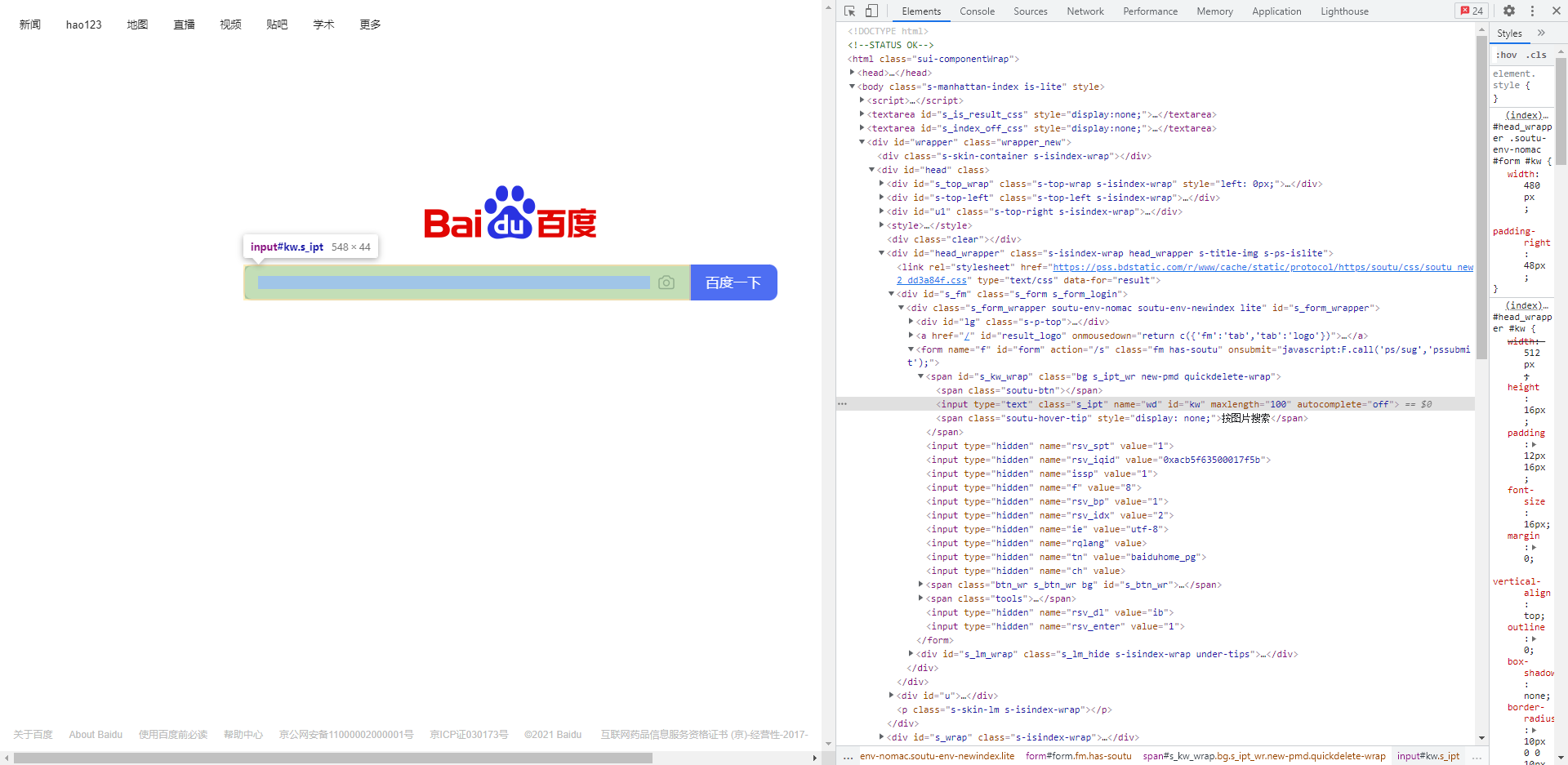Screen dimensions: 1568x765
Task: Select the Elements tab
Action: click(921, 11)
